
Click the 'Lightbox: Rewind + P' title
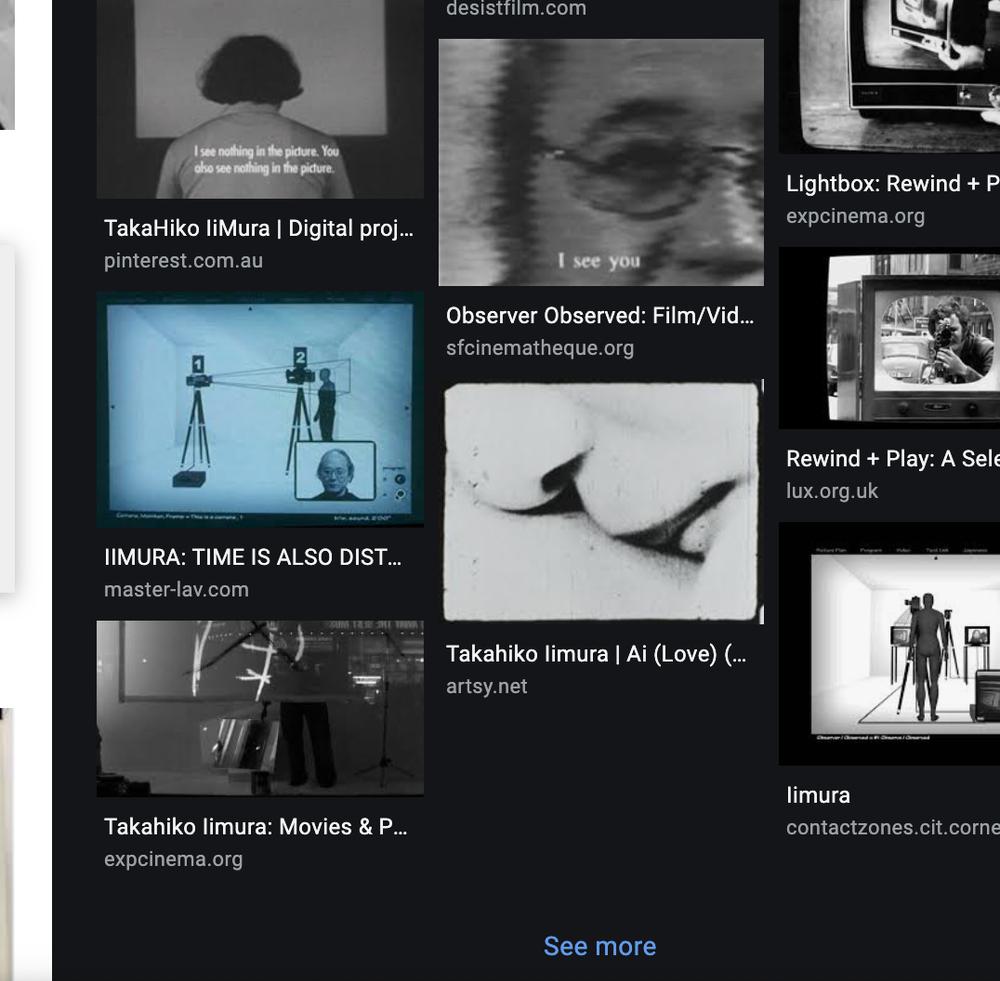[x=893, y=184]
